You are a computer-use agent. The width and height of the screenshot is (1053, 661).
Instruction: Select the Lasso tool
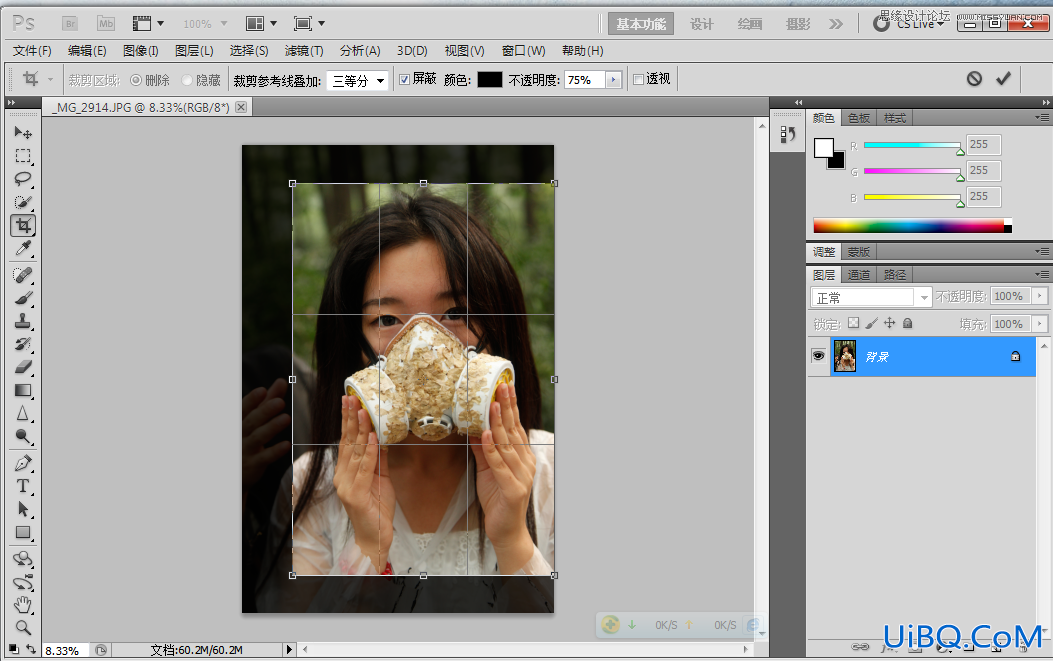(23, 179)
